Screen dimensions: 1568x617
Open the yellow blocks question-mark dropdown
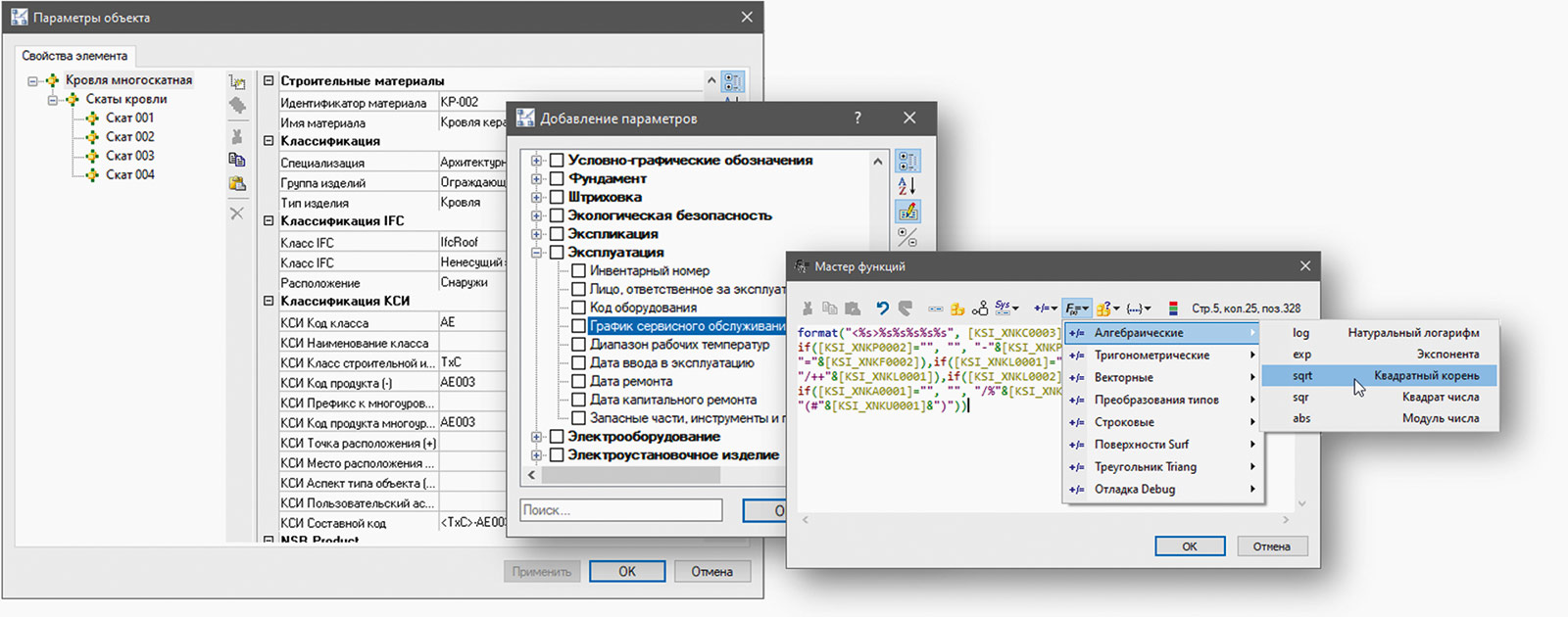tap(1108, 308)
